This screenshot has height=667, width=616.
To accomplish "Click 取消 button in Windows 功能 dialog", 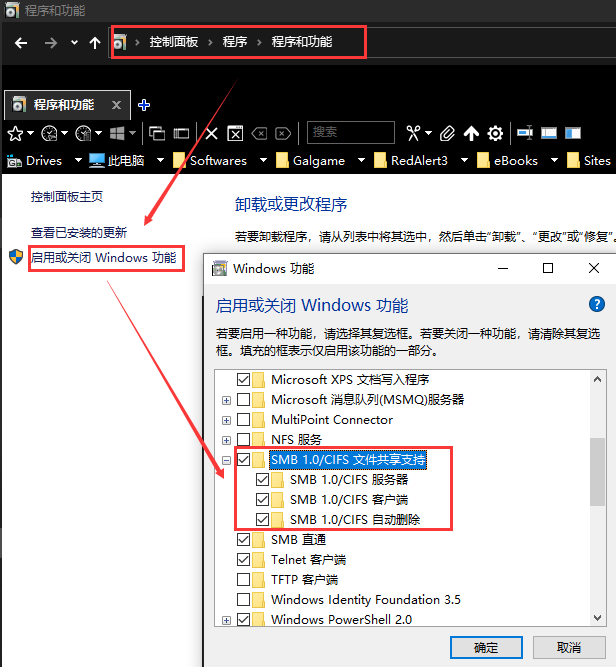I will (569, 648).
